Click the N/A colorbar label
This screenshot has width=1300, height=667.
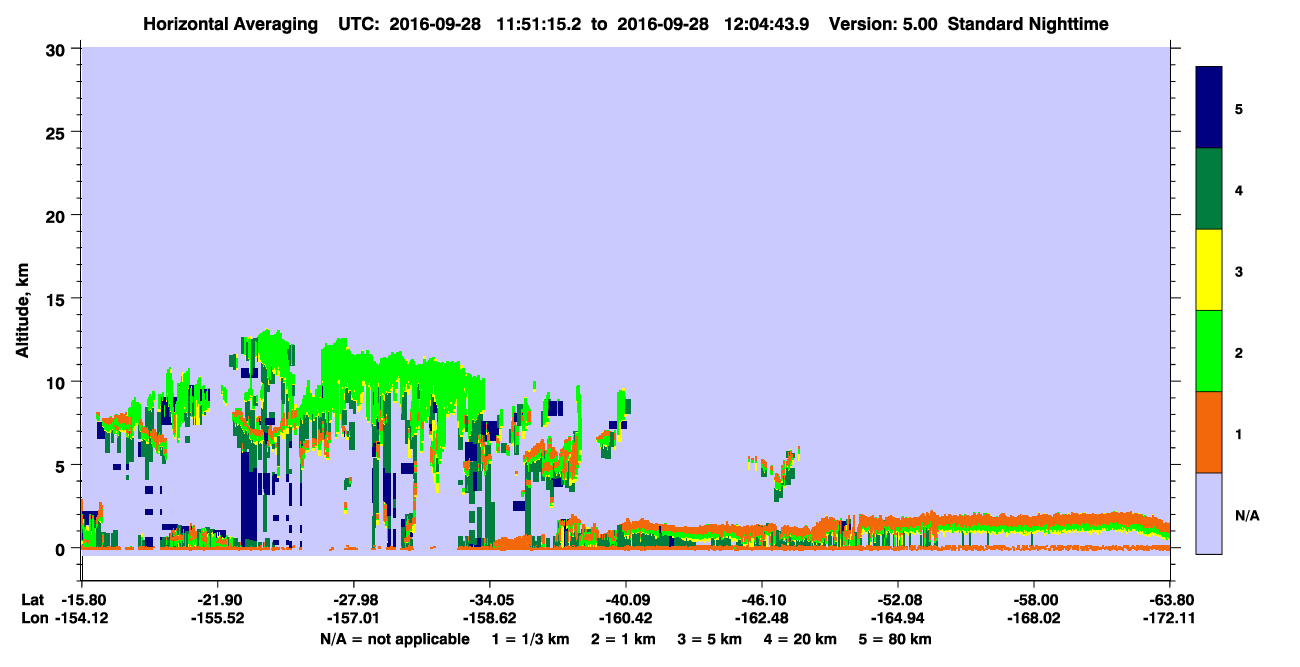(1247, 516)
